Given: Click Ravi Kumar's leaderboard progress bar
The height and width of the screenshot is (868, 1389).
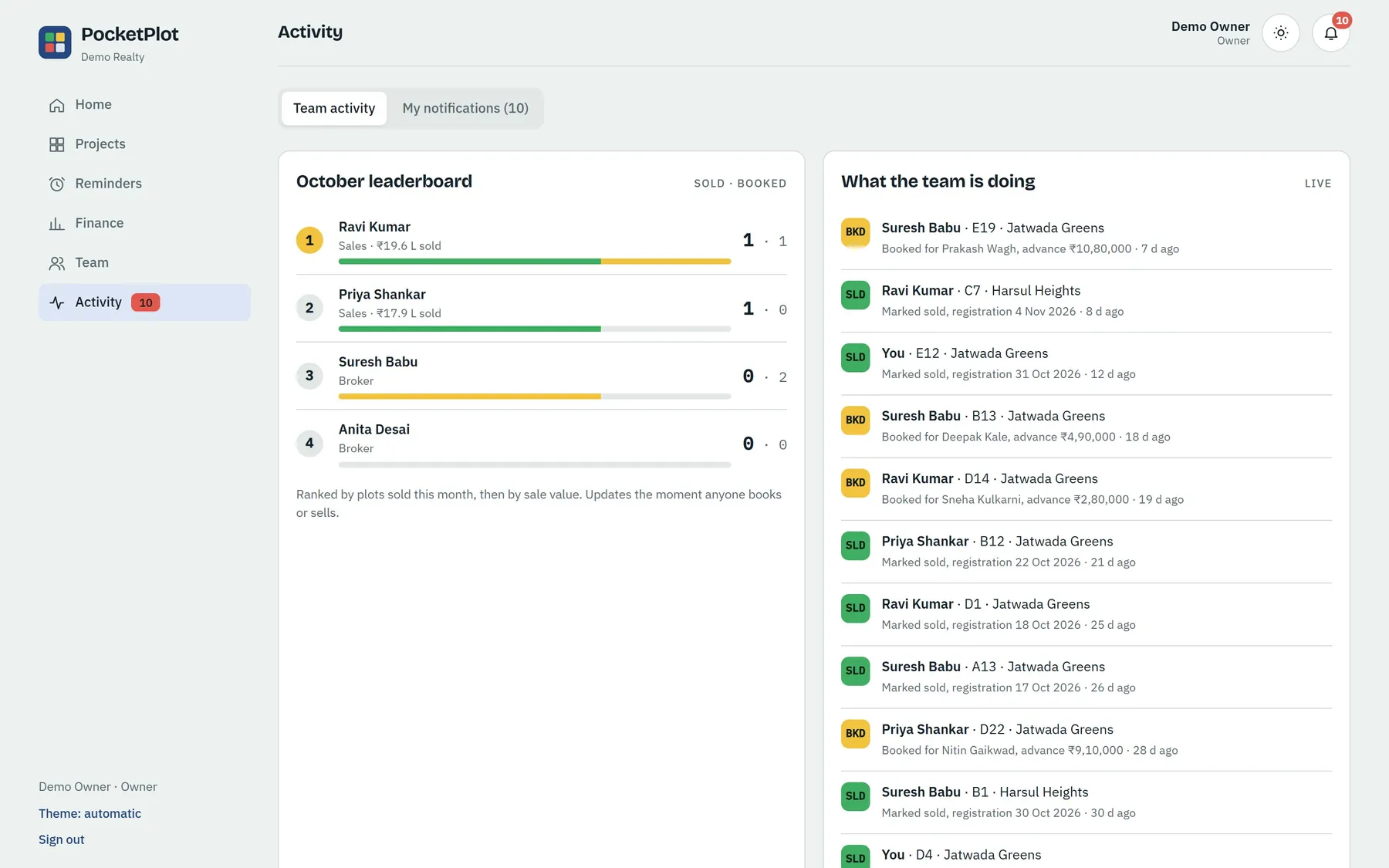Looking at the screenshot, I should 535,262.
